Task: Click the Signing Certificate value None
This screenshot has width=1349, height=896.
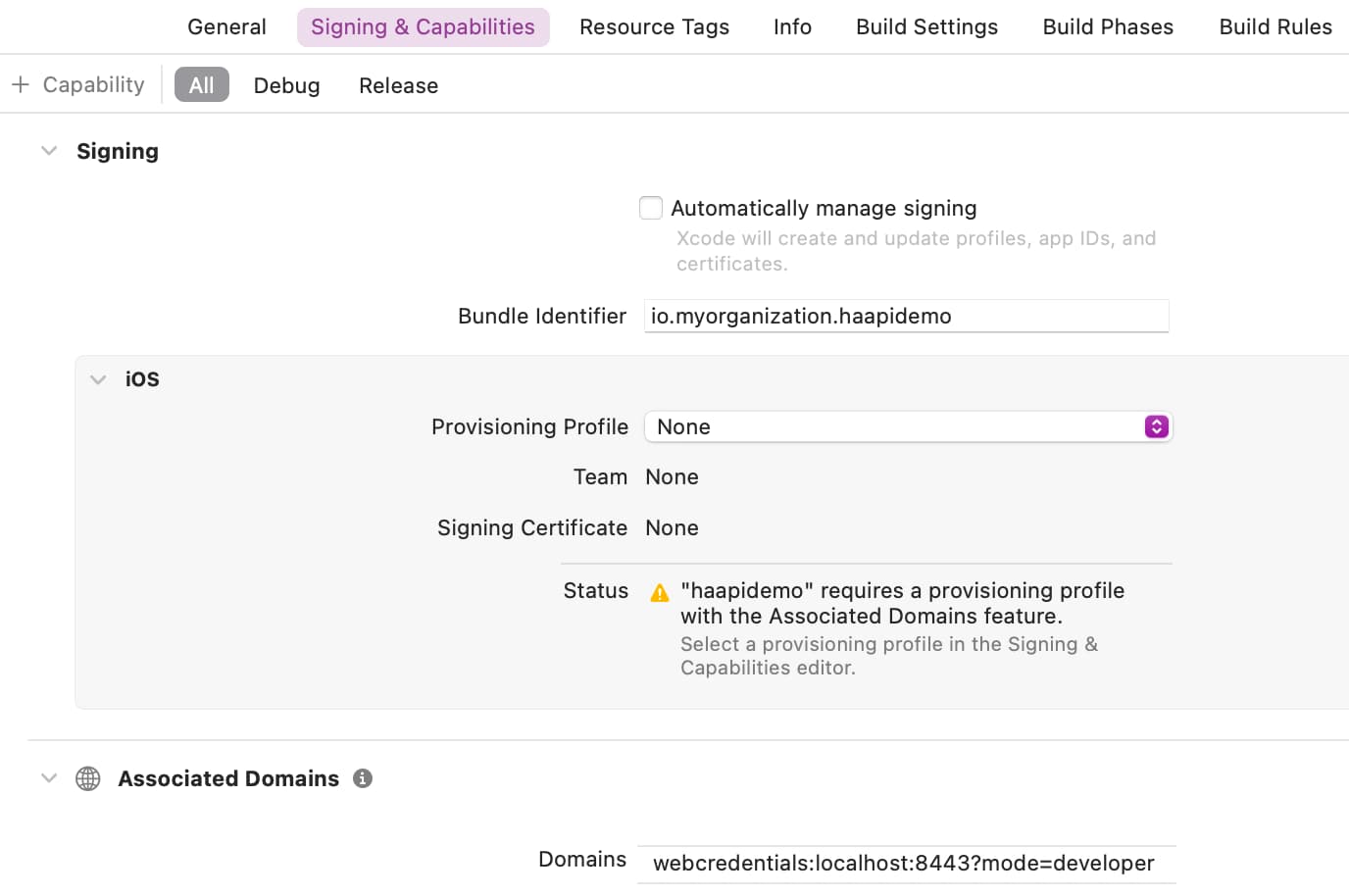Action: click(672, 528)
